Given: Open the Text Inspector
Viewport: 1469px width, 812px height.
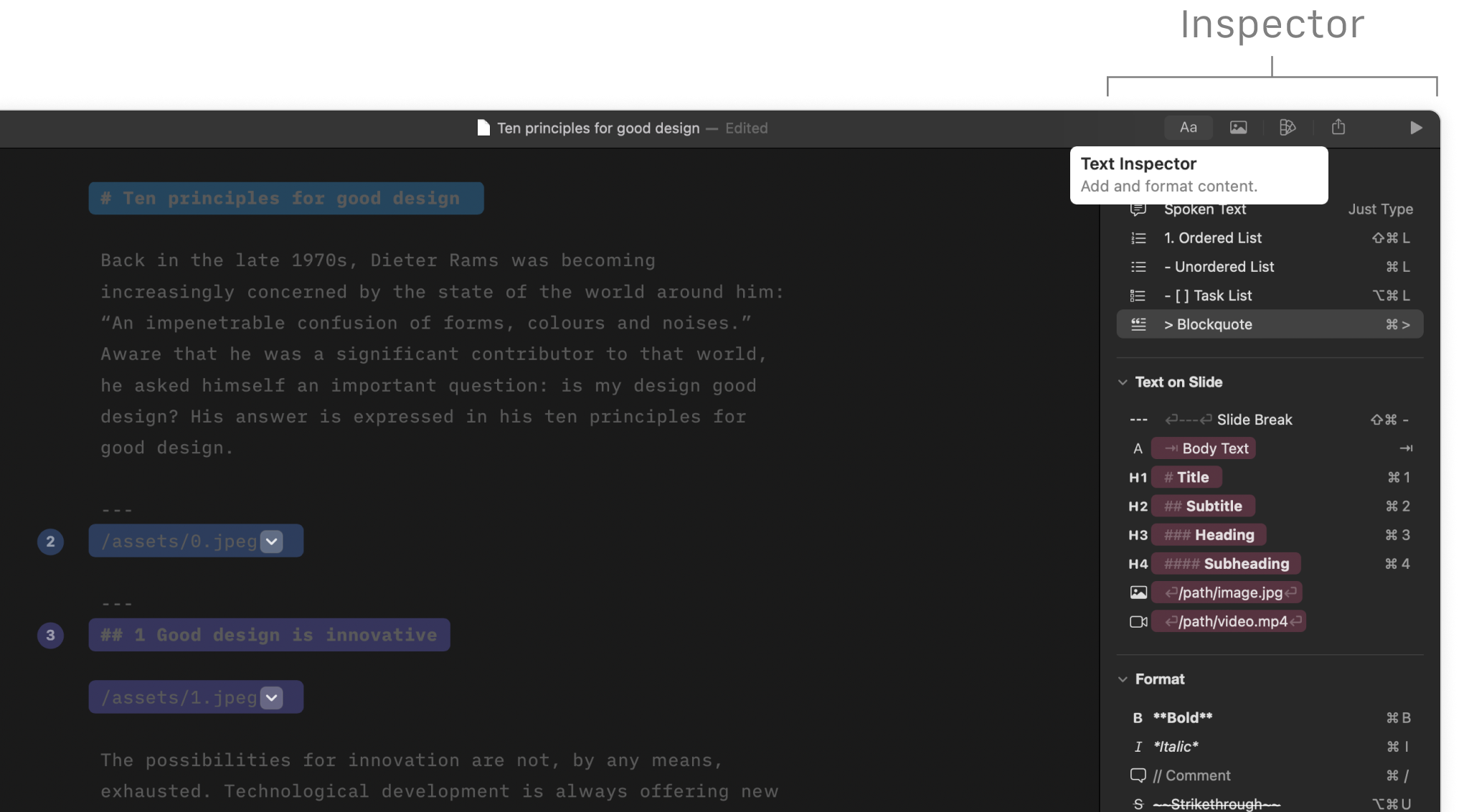Looking at the screenshot, I should 1189,127.
